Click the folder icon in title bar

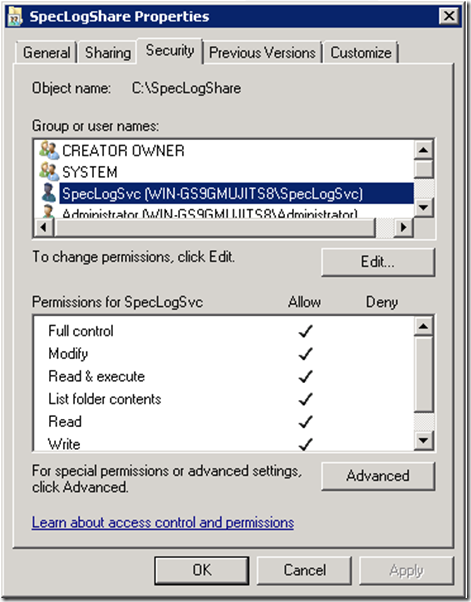click(15, 16)
